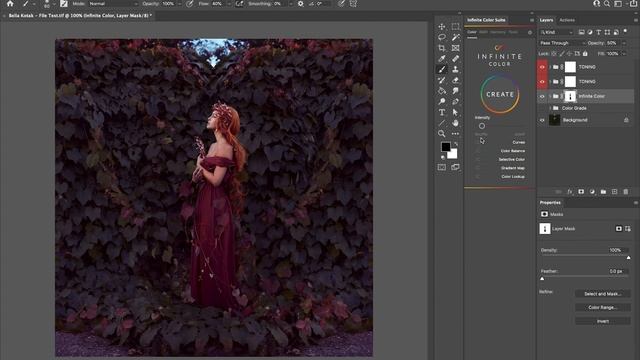Click the add layer style fx icon
Image resolution: width=640 pixels, height=360 pixels.
pos(570,191)
